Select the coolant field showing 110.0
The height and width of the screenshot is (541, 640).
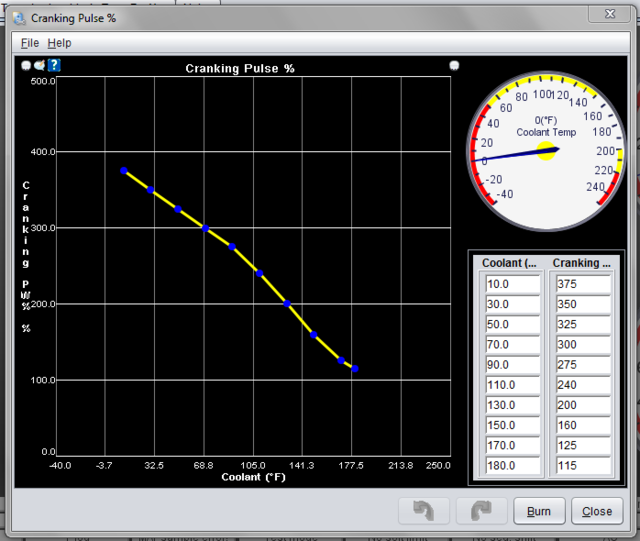pyautogui.click(x=508, y=385)
